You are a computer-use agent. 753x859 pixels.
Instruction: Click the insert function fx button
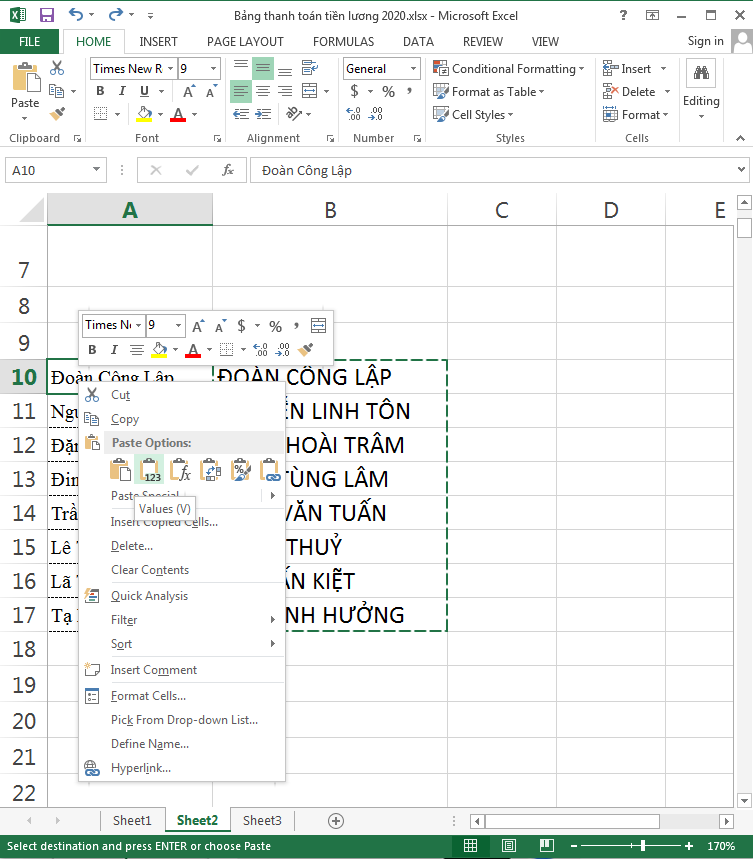[228, 170]
